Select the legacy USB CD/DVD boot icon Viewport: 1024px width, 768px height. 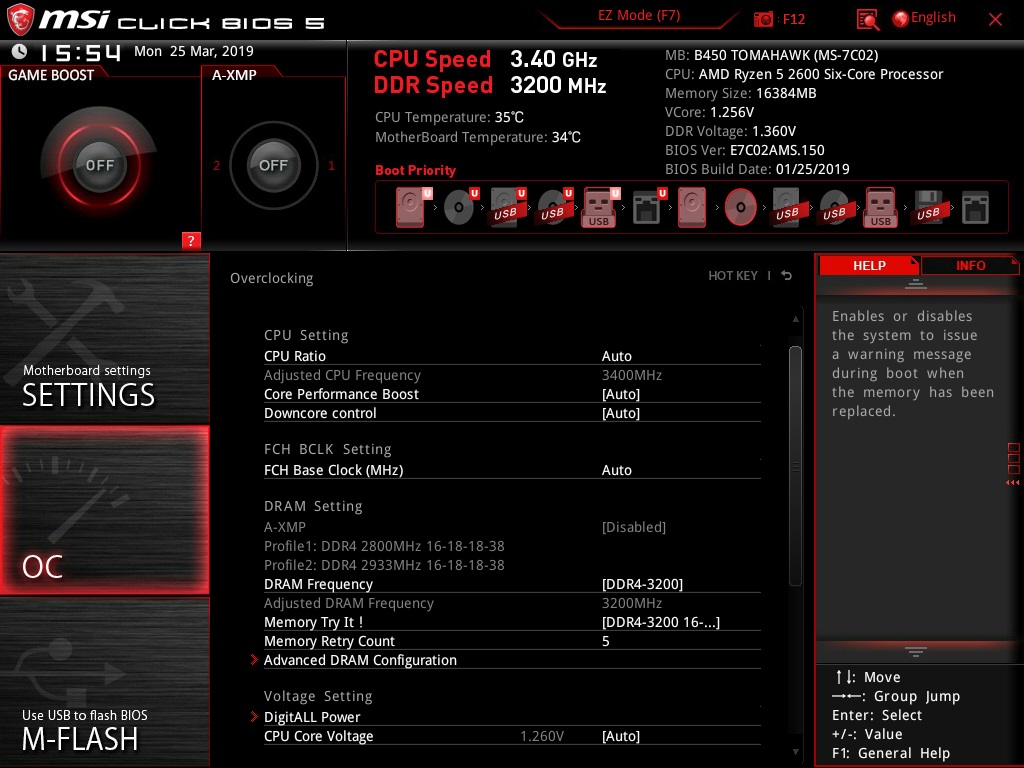835,207
